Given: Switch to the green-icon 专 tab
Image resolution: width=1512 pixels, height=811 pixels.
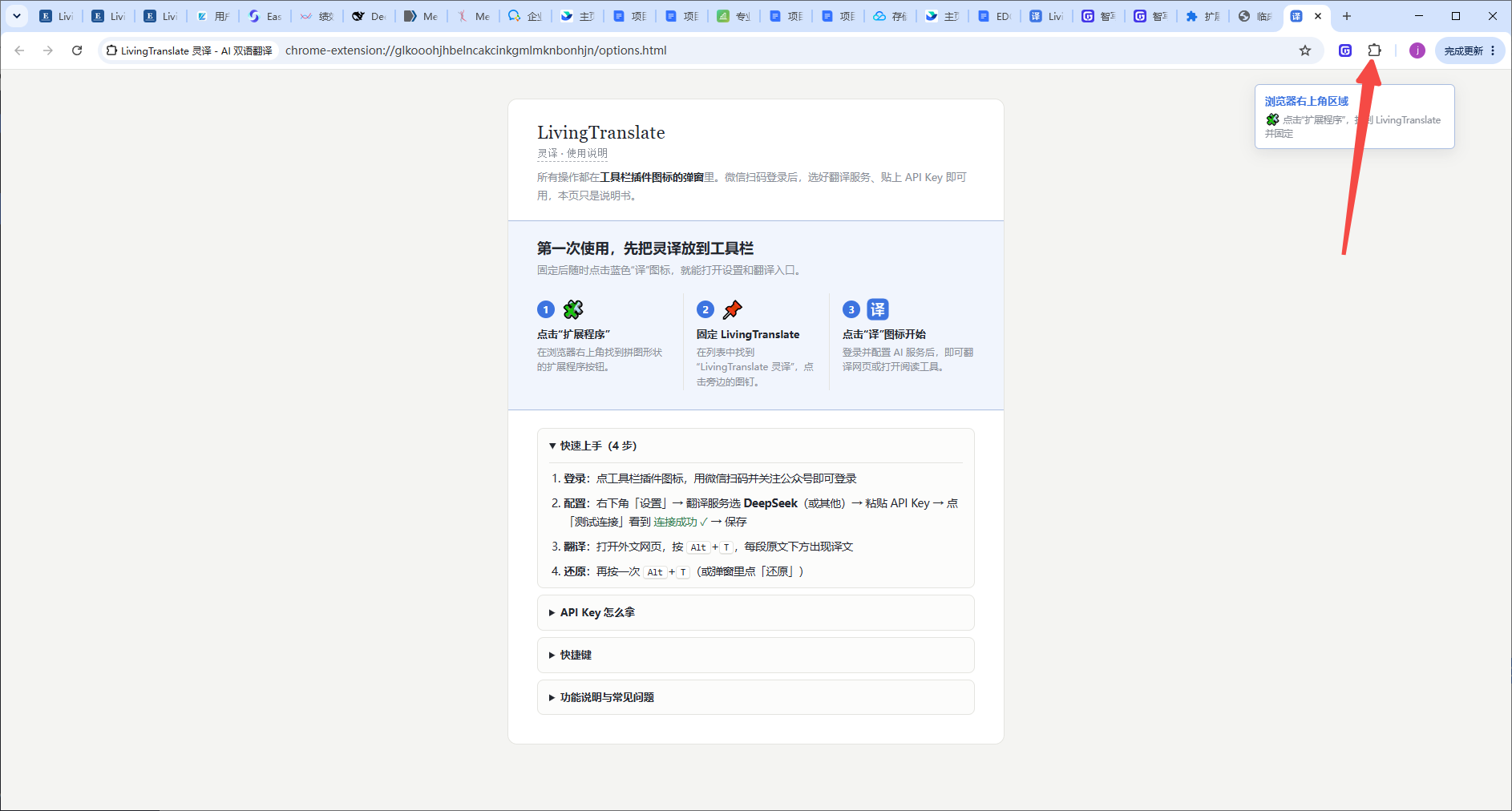Looking at the screenshot, I should pyautogui.click(x=734, y=16).
